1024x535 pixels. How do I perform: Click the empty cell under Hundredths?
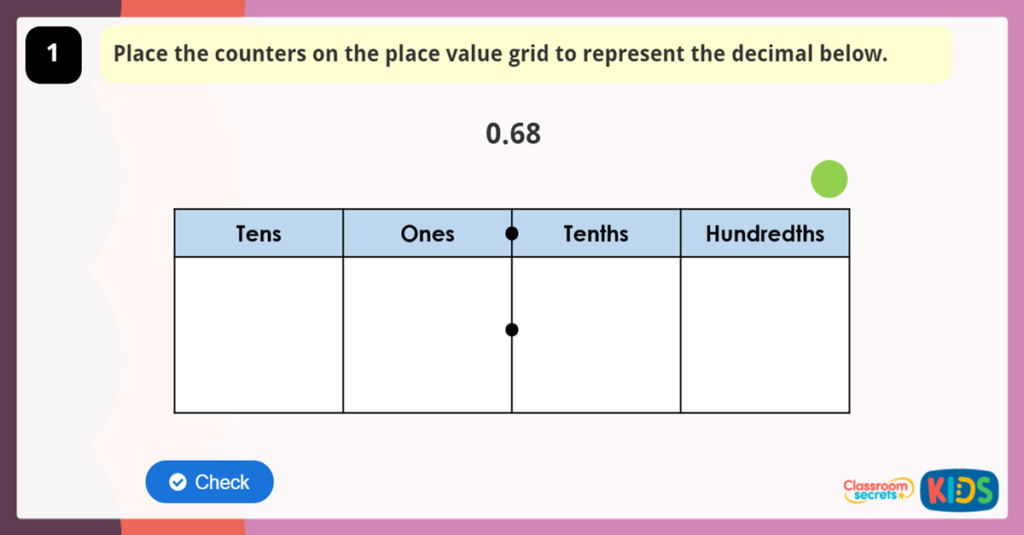765,334
